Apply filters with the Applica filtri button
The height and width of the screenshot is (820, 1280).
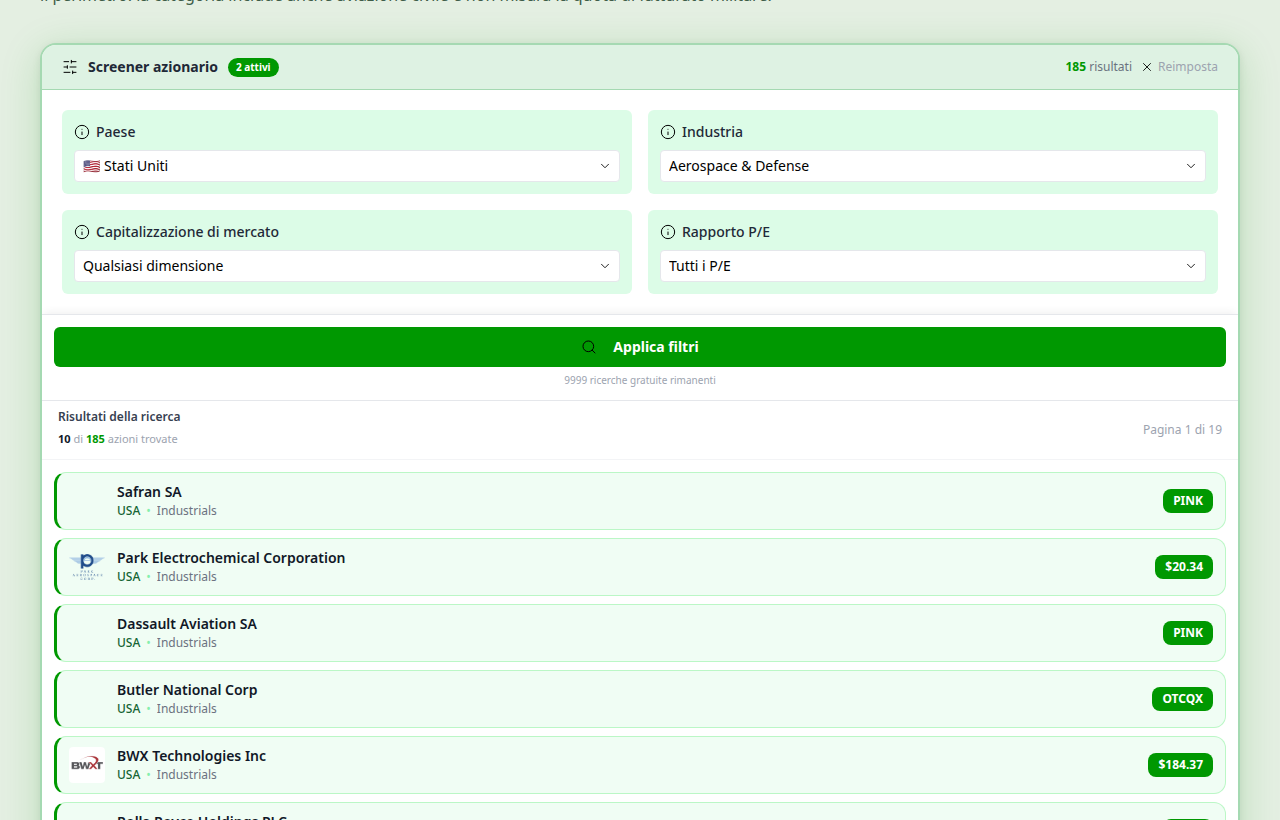click(x=640, y=347)
